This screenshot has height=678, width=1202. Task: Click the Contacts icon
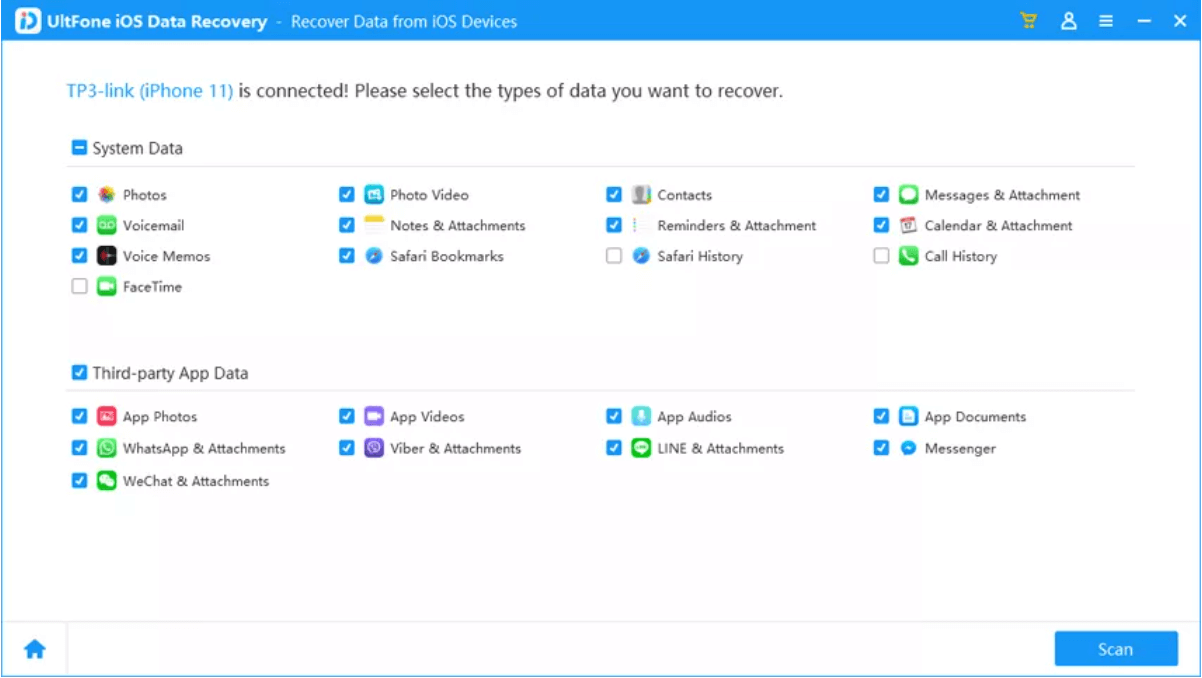pyautogui.click(x=642, y=194)
